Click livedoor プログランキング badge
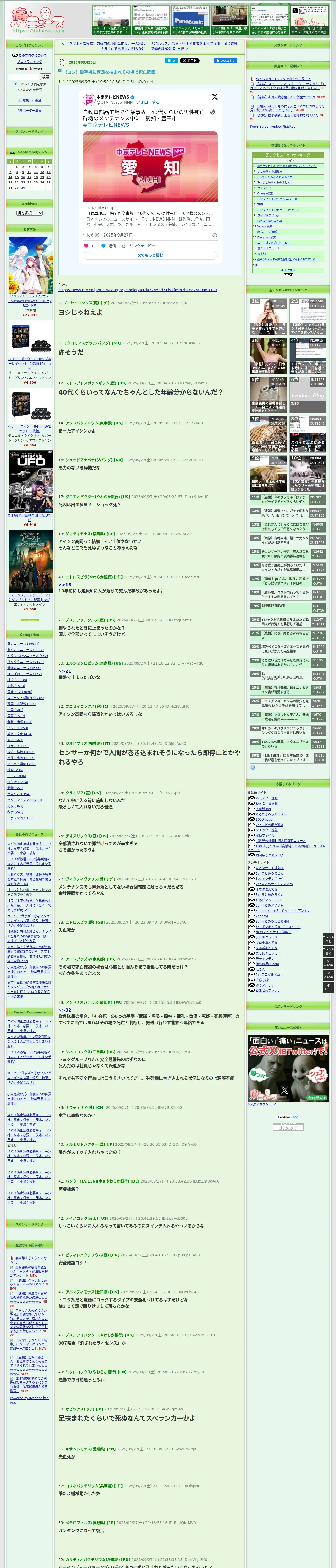Image resolution: width=336 pixels, height=1568 pixels. [29, 69]
